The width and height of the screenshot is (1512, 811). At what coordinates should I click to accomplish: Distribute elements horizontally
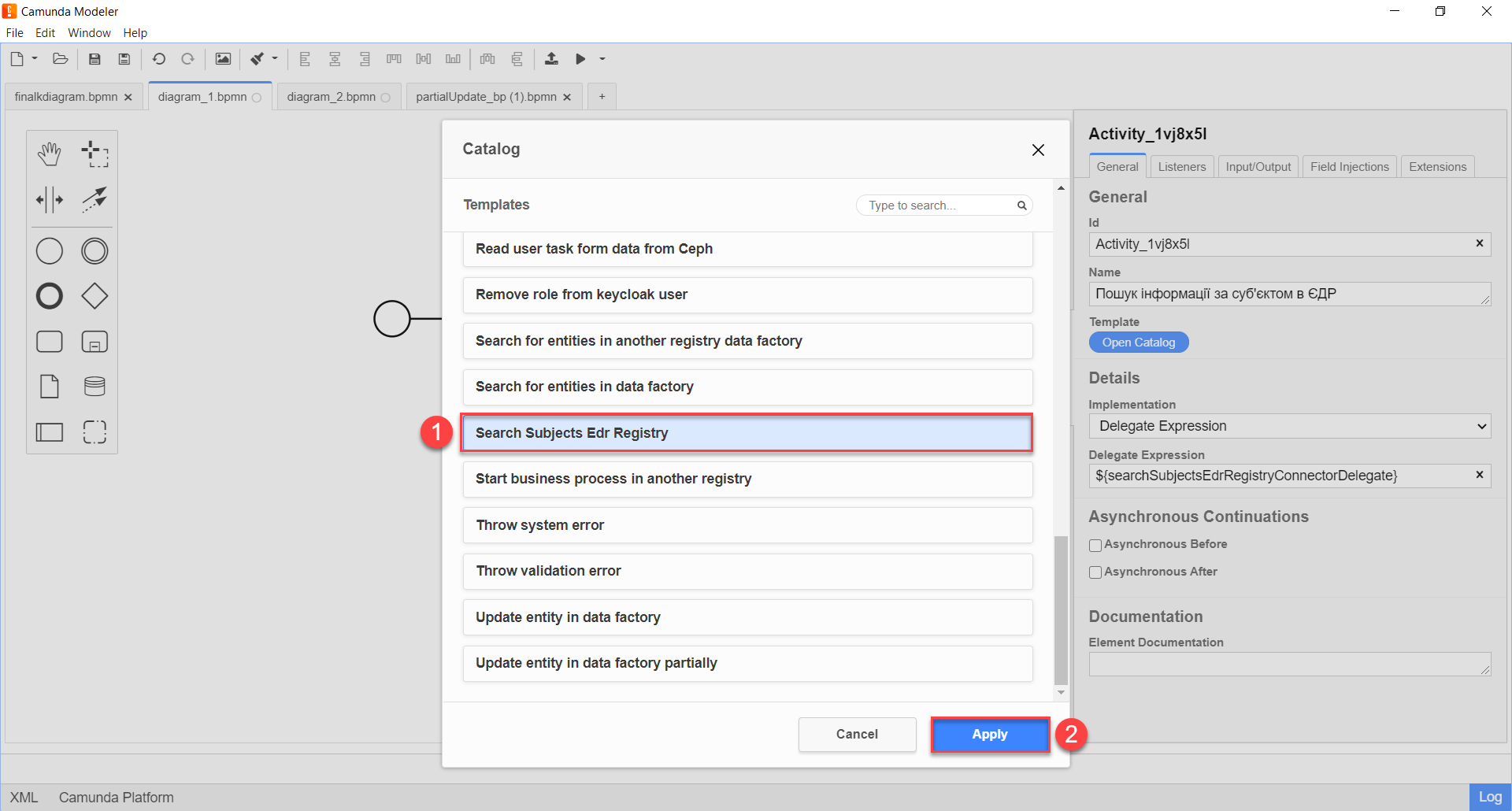(487, 59)
